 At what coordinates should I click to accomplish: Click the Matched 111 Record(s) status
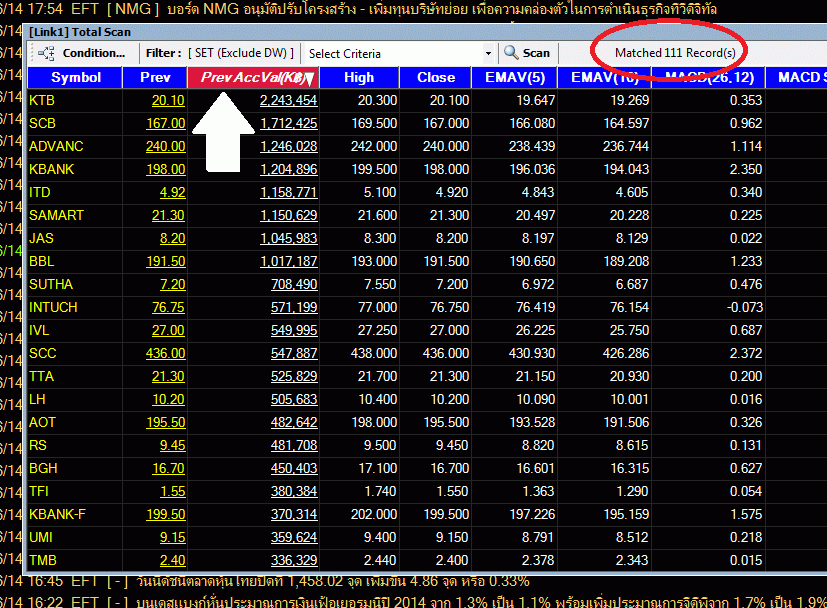coord(675,53)
